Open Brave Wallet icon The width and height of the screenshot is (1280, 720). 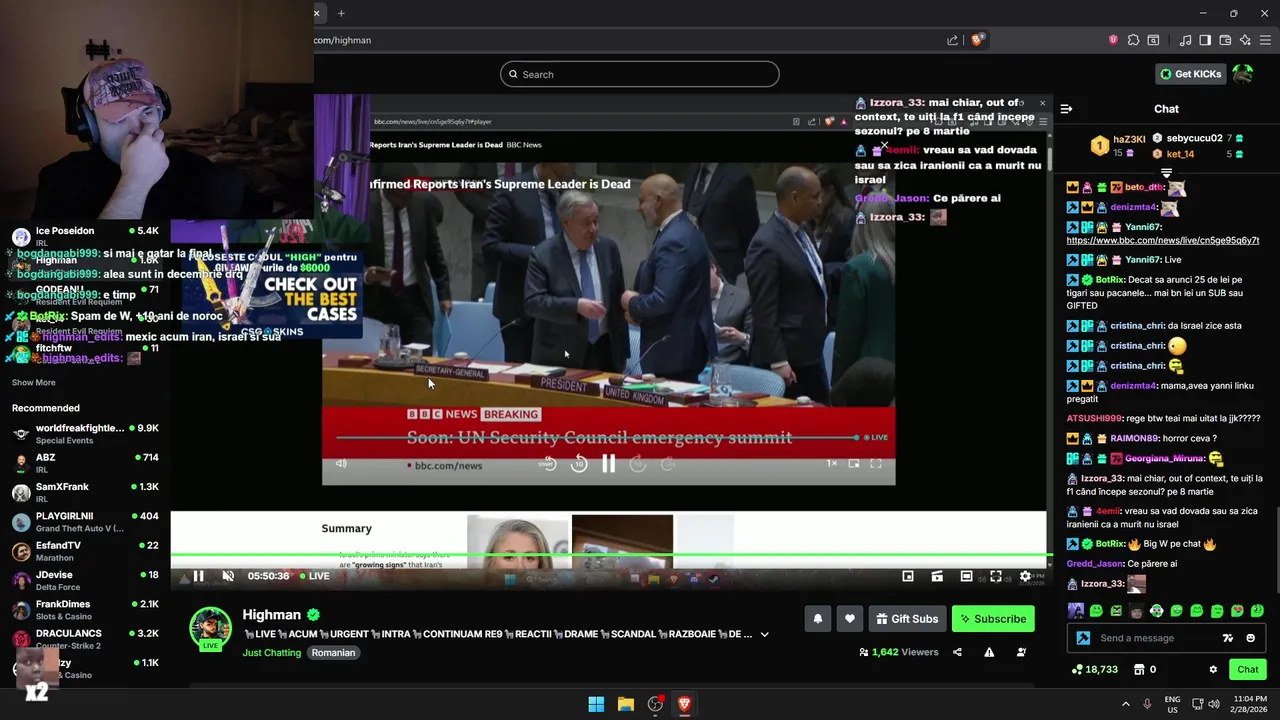coord(1225,40)
